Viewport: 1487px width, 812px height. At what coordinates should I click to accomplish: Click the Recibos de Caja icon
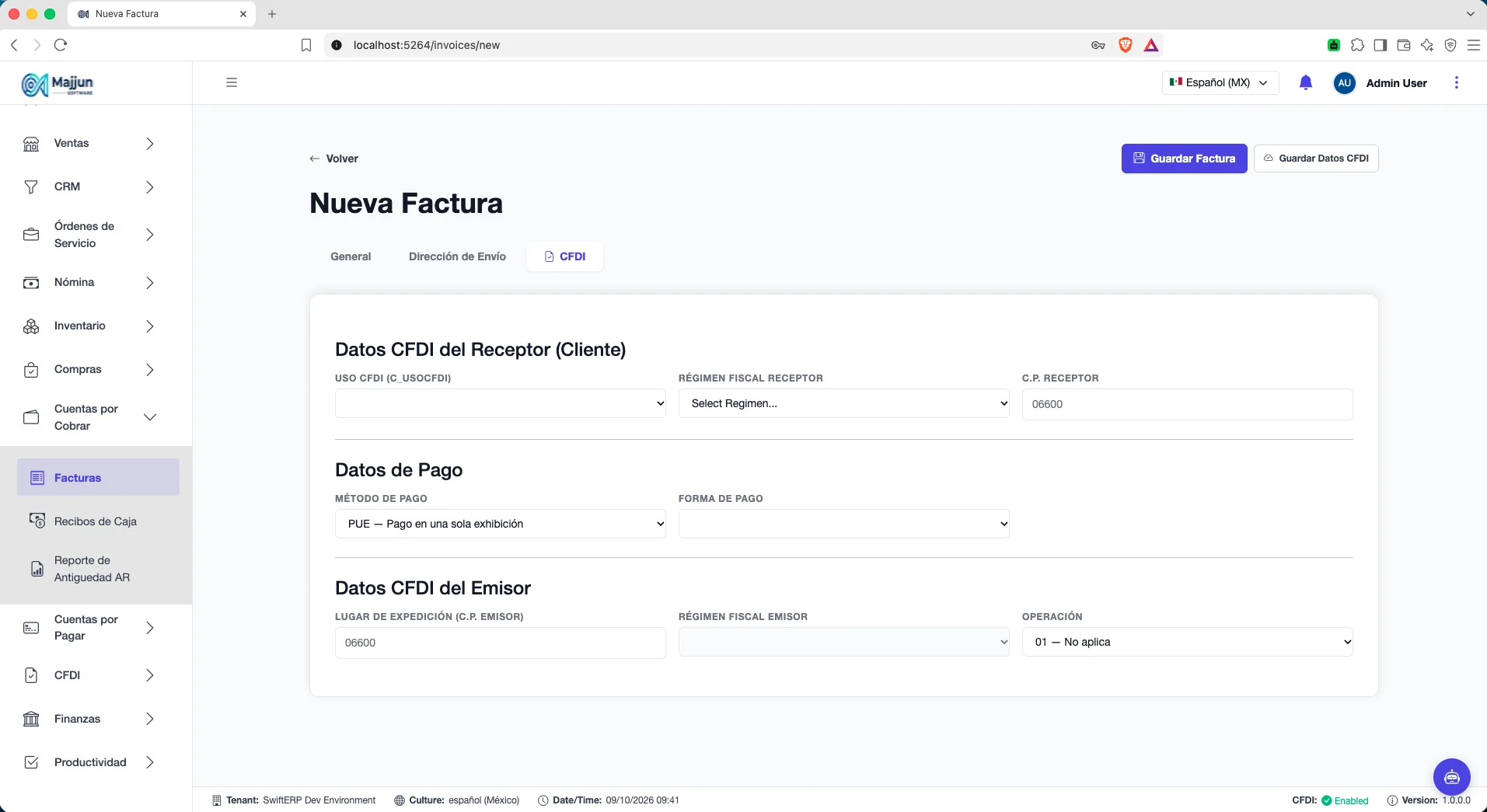coord(37,521)
